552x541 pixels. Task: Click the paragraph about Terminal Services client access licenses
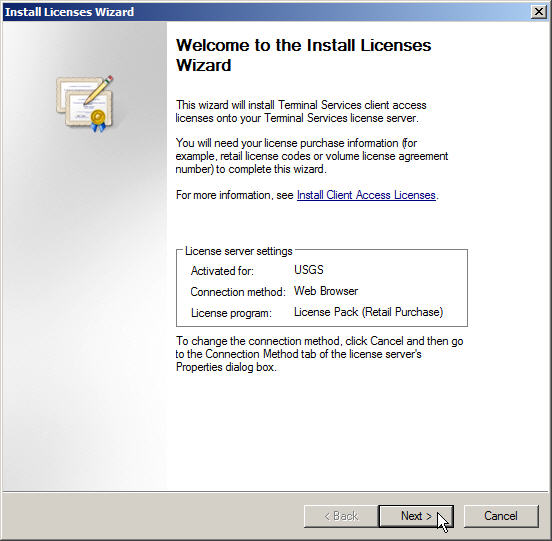(301, 112)
